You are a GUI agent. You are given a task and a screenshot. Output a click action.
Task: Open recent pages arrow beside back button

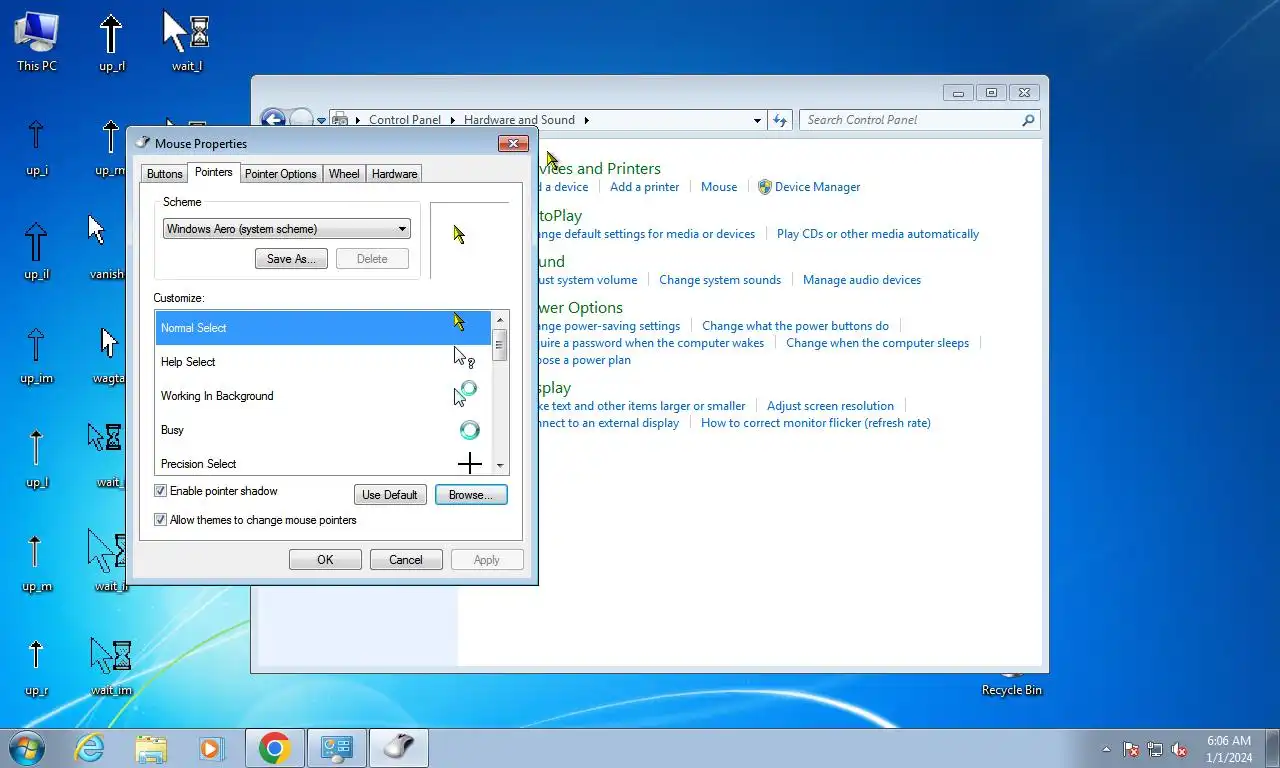pos(322,120)
